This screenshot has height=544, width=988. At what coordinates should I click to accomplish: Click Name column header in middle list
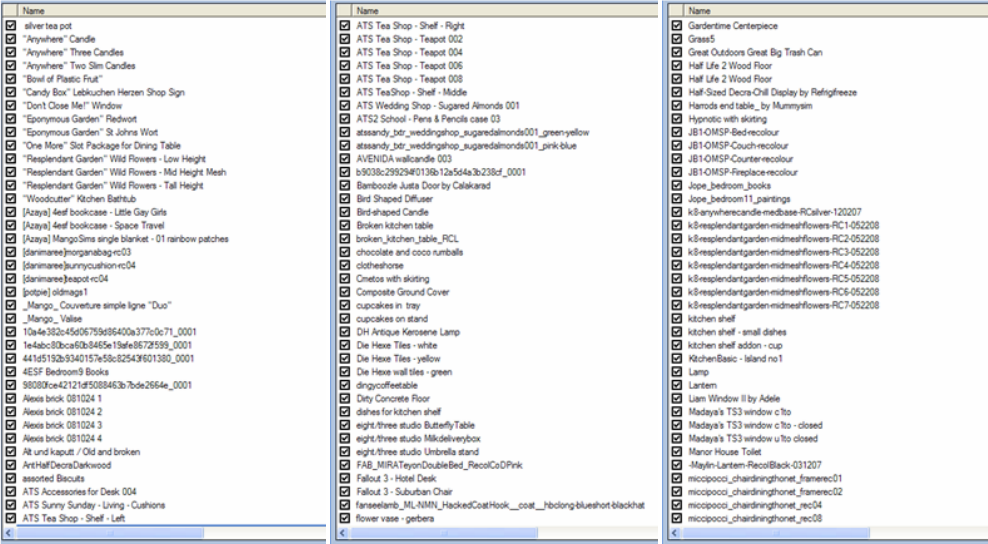pyautogui.click(x=505, y=11)
